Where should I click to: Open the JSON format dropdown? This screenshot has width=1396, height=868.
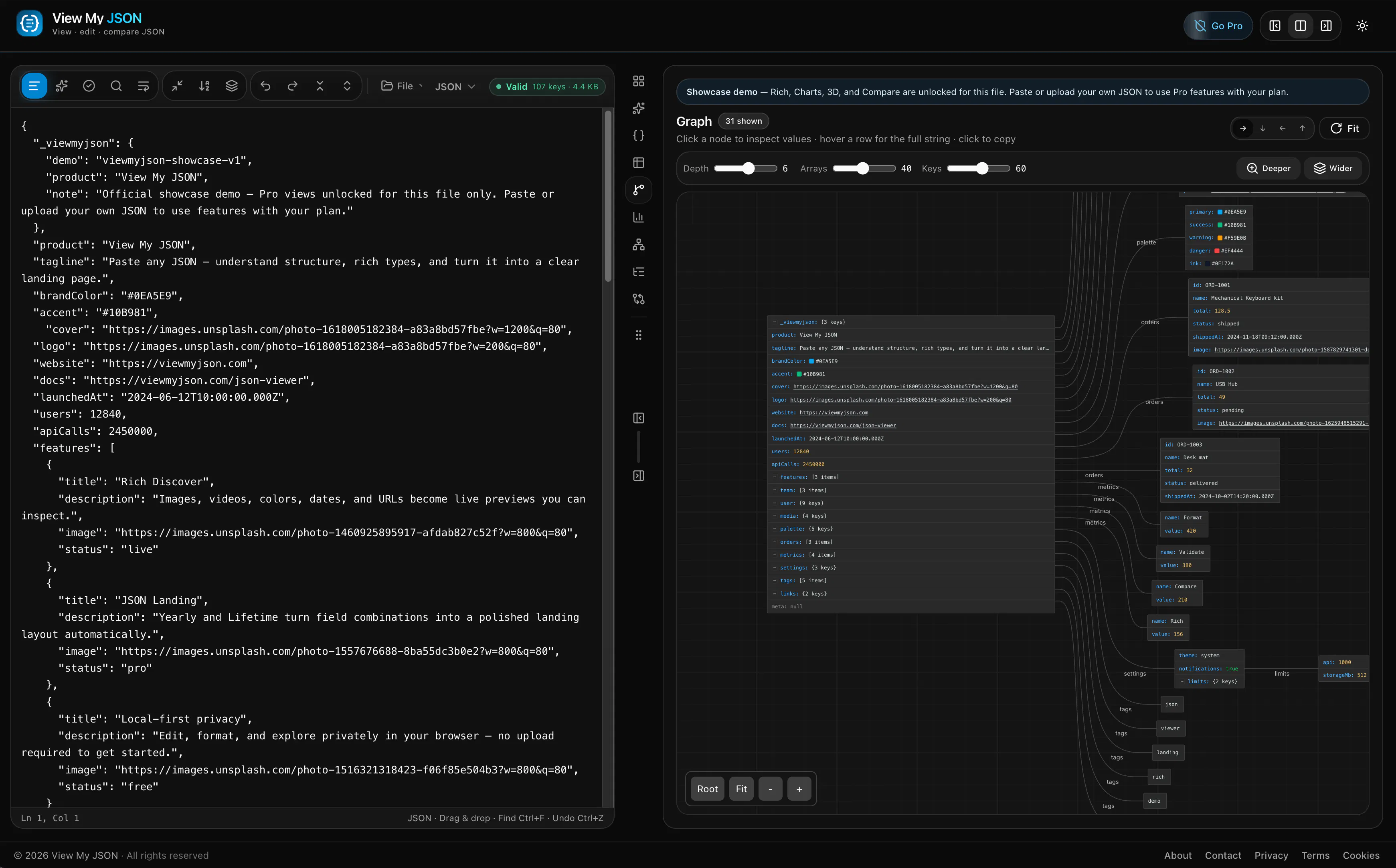click(455, 87)
